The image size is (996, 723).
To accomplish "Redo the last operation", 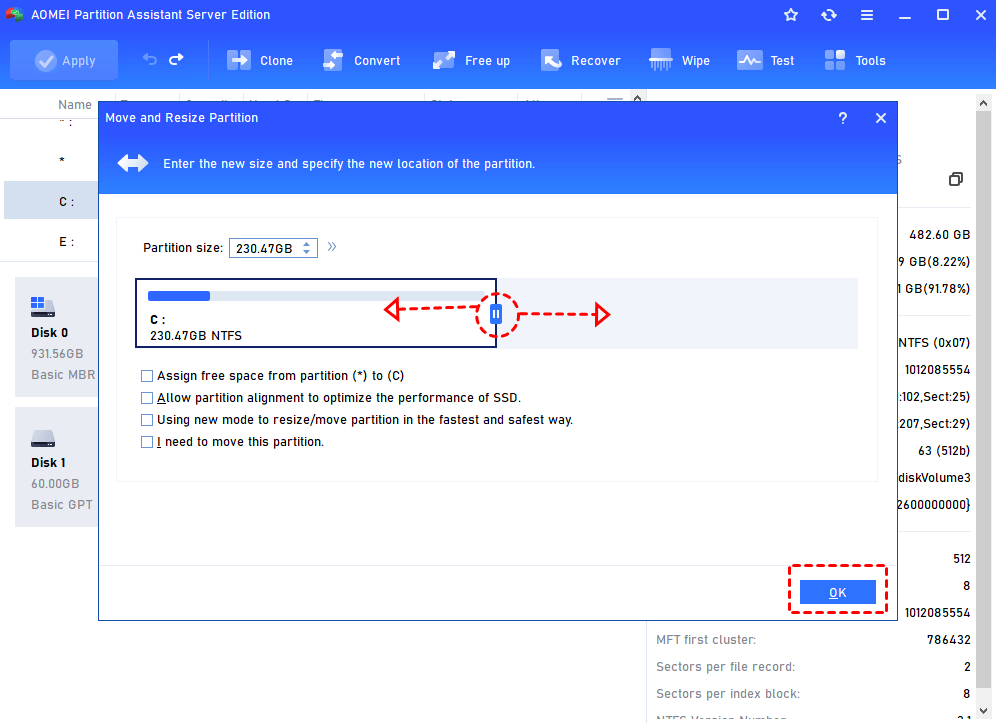I will pos(177,60).
